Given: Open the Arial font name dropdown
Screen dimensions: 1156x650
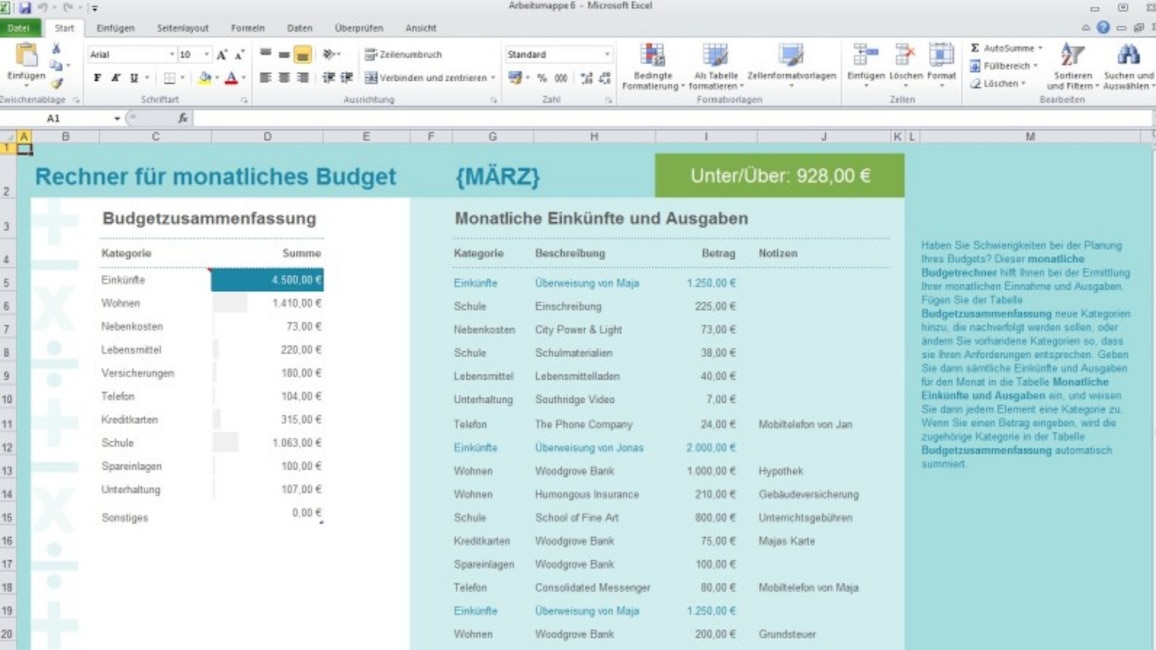Looking at the screenshot, I should [172, 55].
